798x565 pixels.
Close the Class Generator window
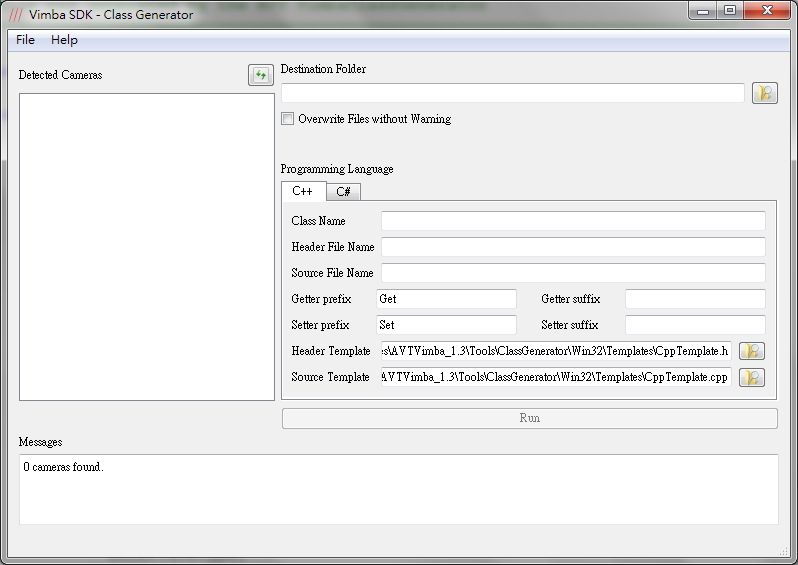coord(767,11)
